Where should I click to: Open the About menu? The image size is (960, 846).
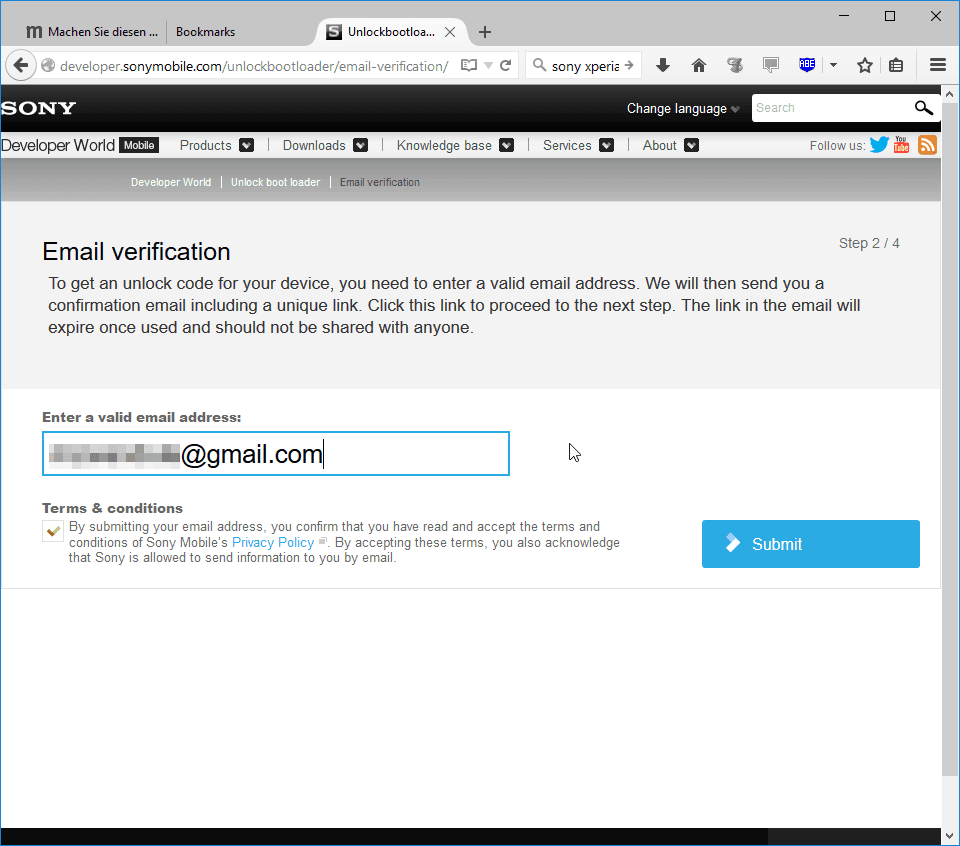click(x=659, y=145)
